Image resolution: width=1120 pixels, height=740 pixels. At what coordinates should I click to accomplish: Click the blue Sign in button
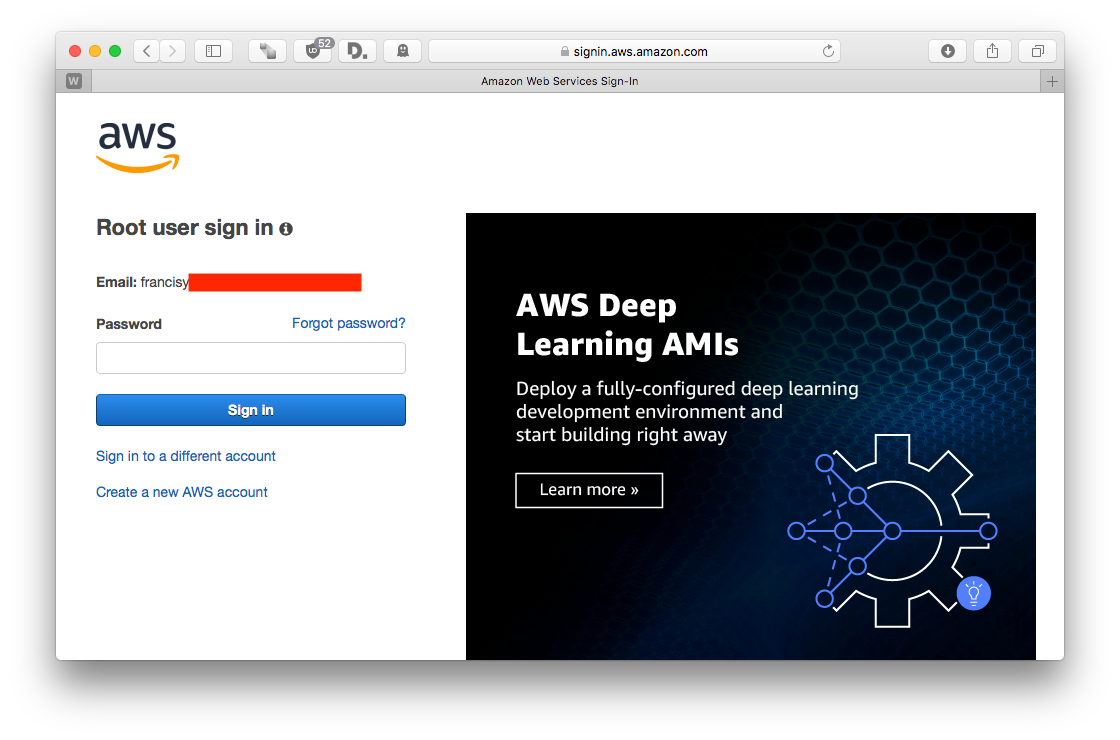tap(251, 410)
